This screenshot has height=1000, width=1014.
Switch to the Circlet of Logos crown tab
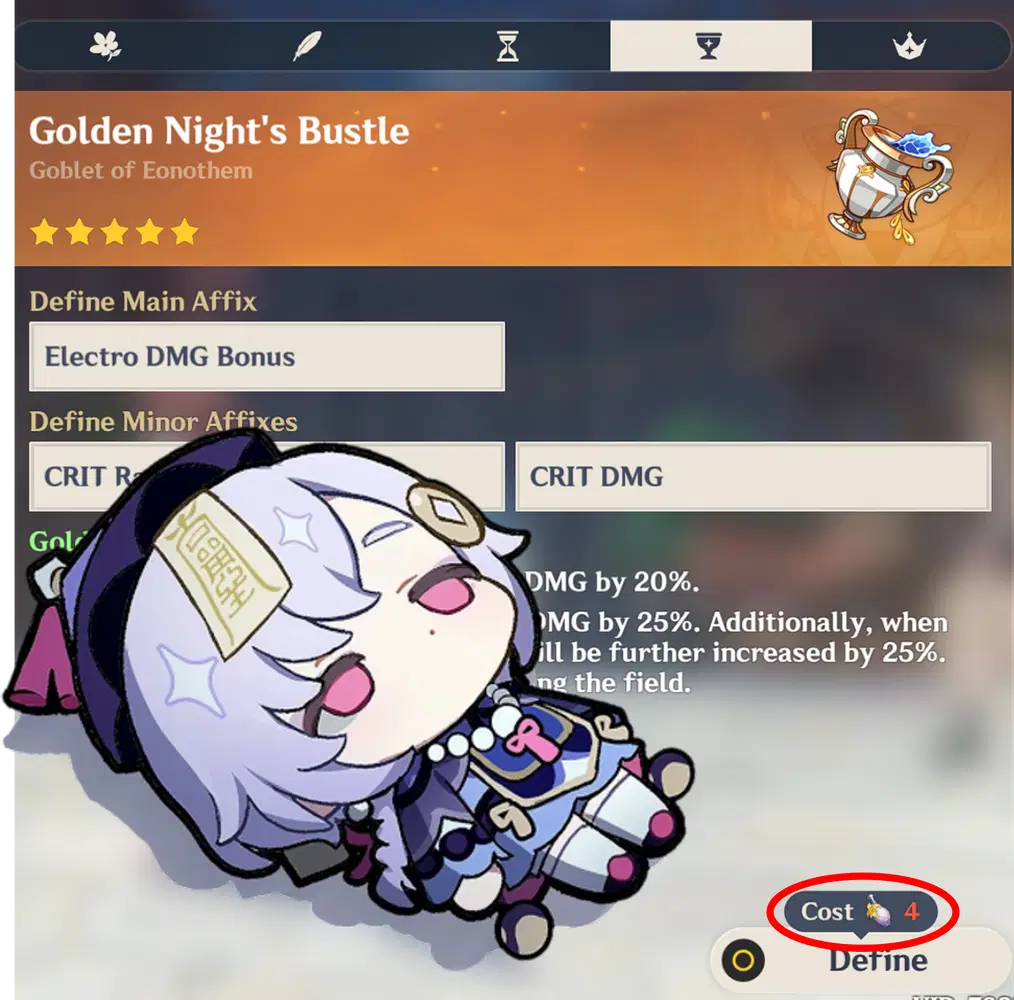909,46
